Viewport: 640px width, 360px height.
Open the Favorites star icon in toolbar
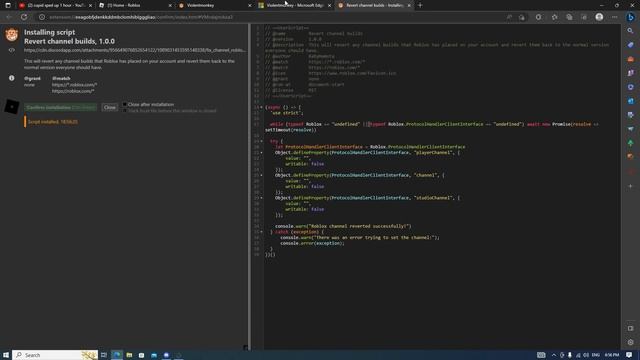pyautogui.click(x=554, y=17)
